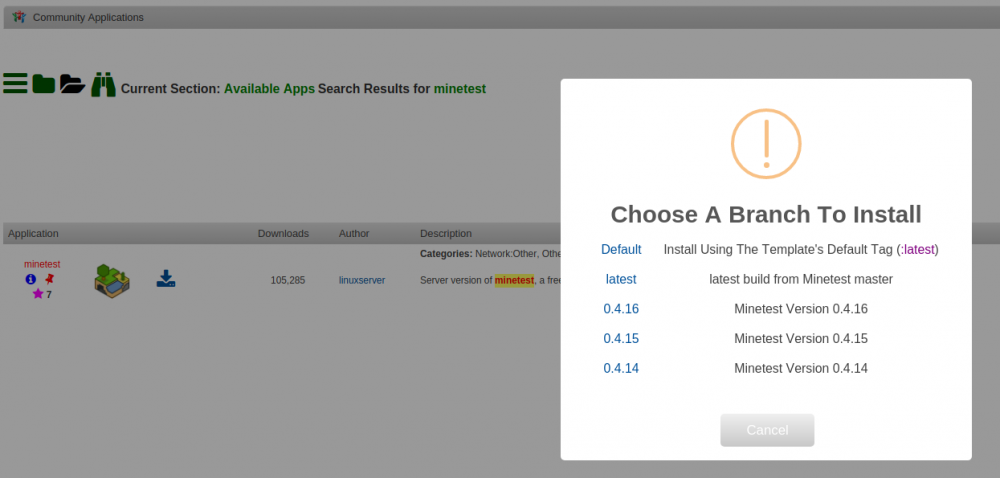
Task: Select the Default branch link
Action: pos(621,249)
